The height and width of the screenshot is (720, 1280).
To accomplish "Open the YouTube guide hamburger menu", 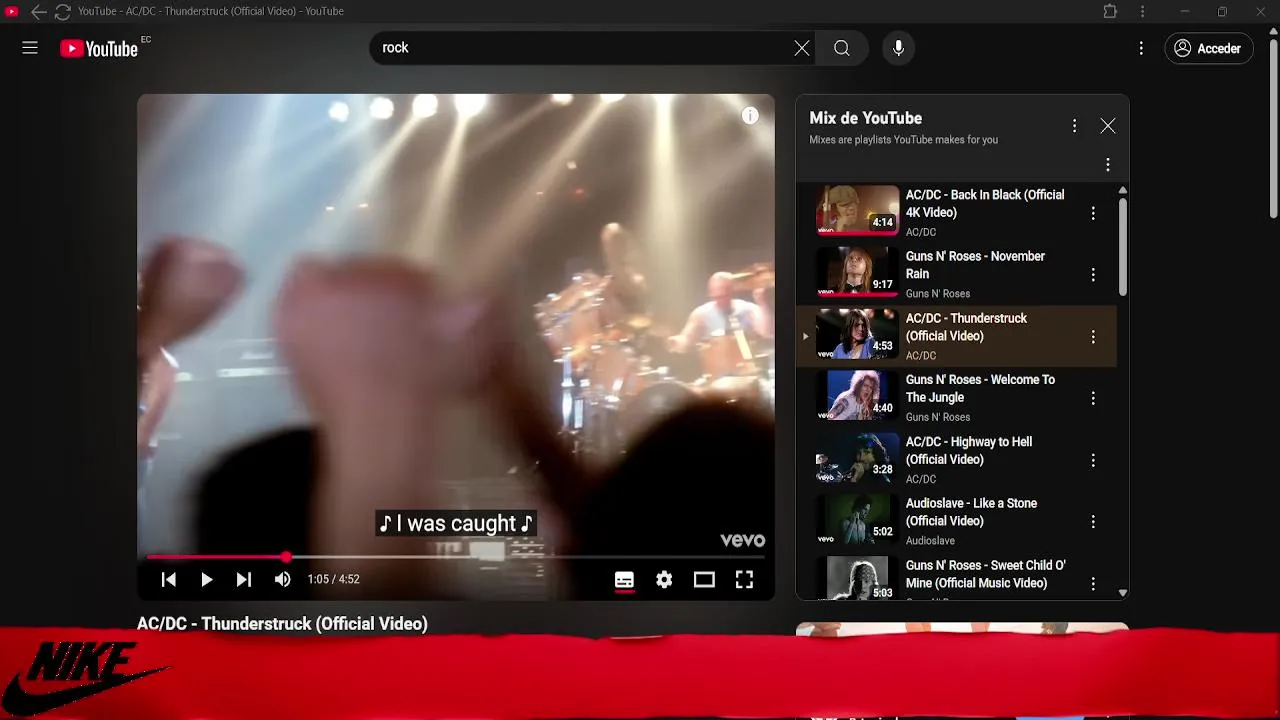I will pos(30,48).
